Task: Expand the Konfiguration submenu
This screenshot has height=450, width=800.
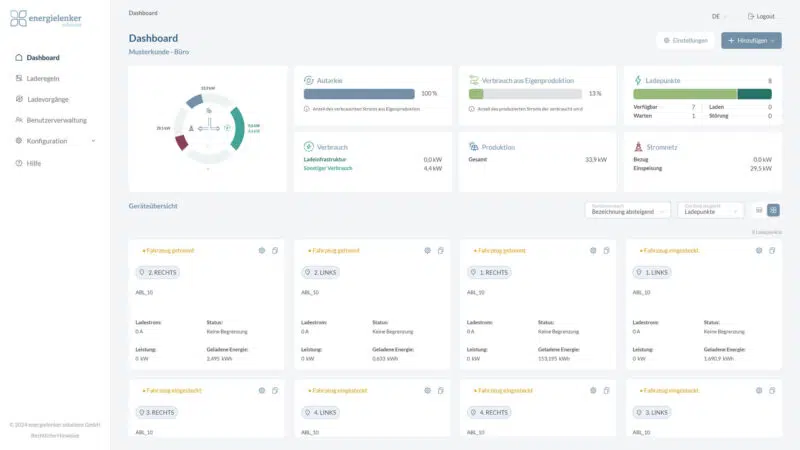Action: click(x=93, y=141)
